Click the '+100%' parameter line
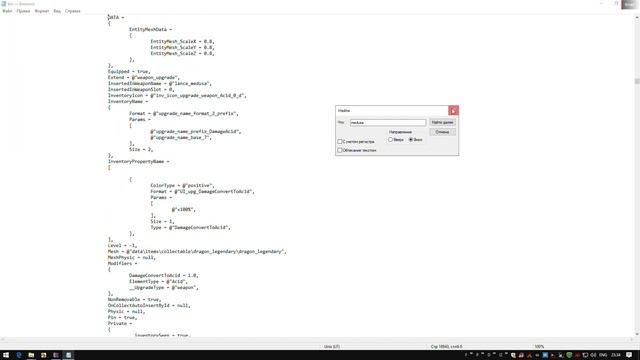The height and width of the screenshot is (360, 640). tap(184, 209)
